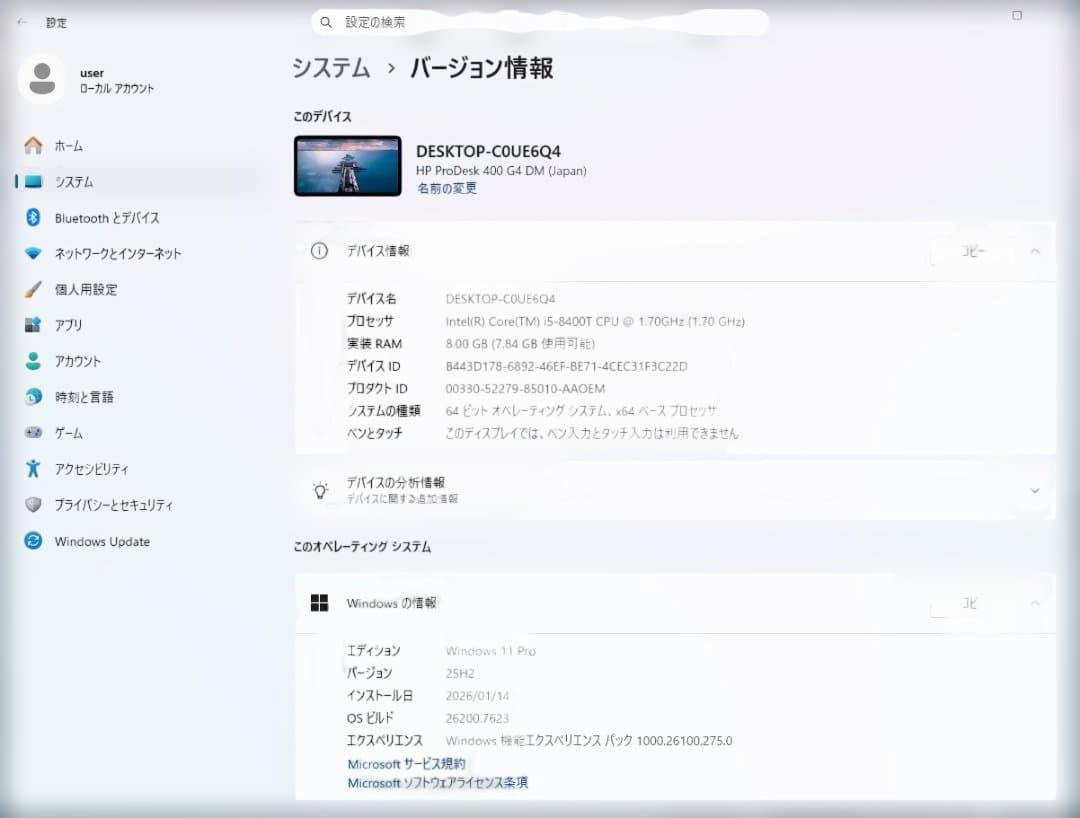Expand the デバイスの分析情報 section
This screenshot has height=818, width=1080.
click(x=1035, y=490)
